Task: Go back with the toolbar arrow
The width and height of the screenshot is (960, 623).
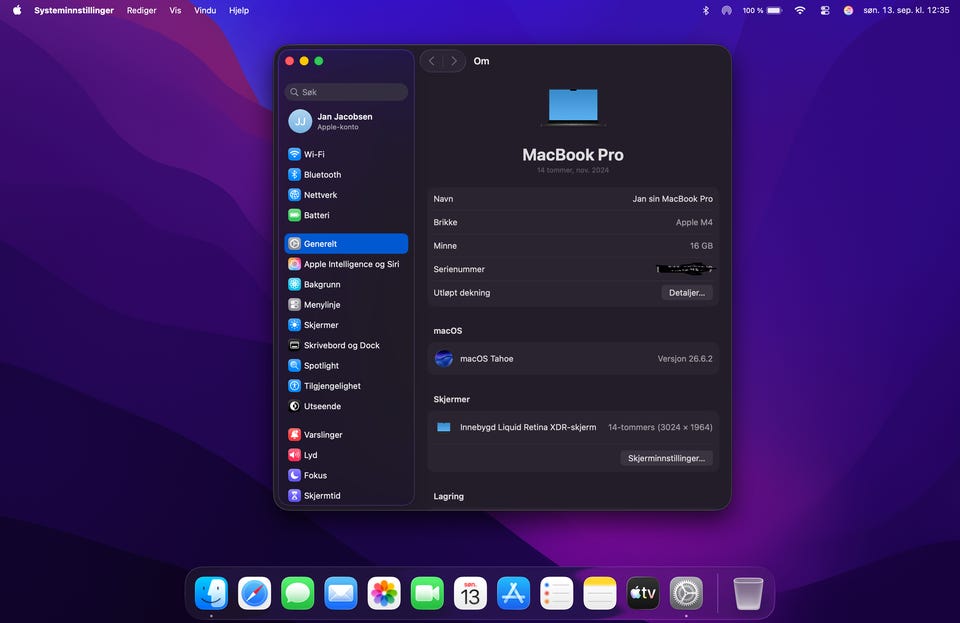Action: tap(432, 61)
